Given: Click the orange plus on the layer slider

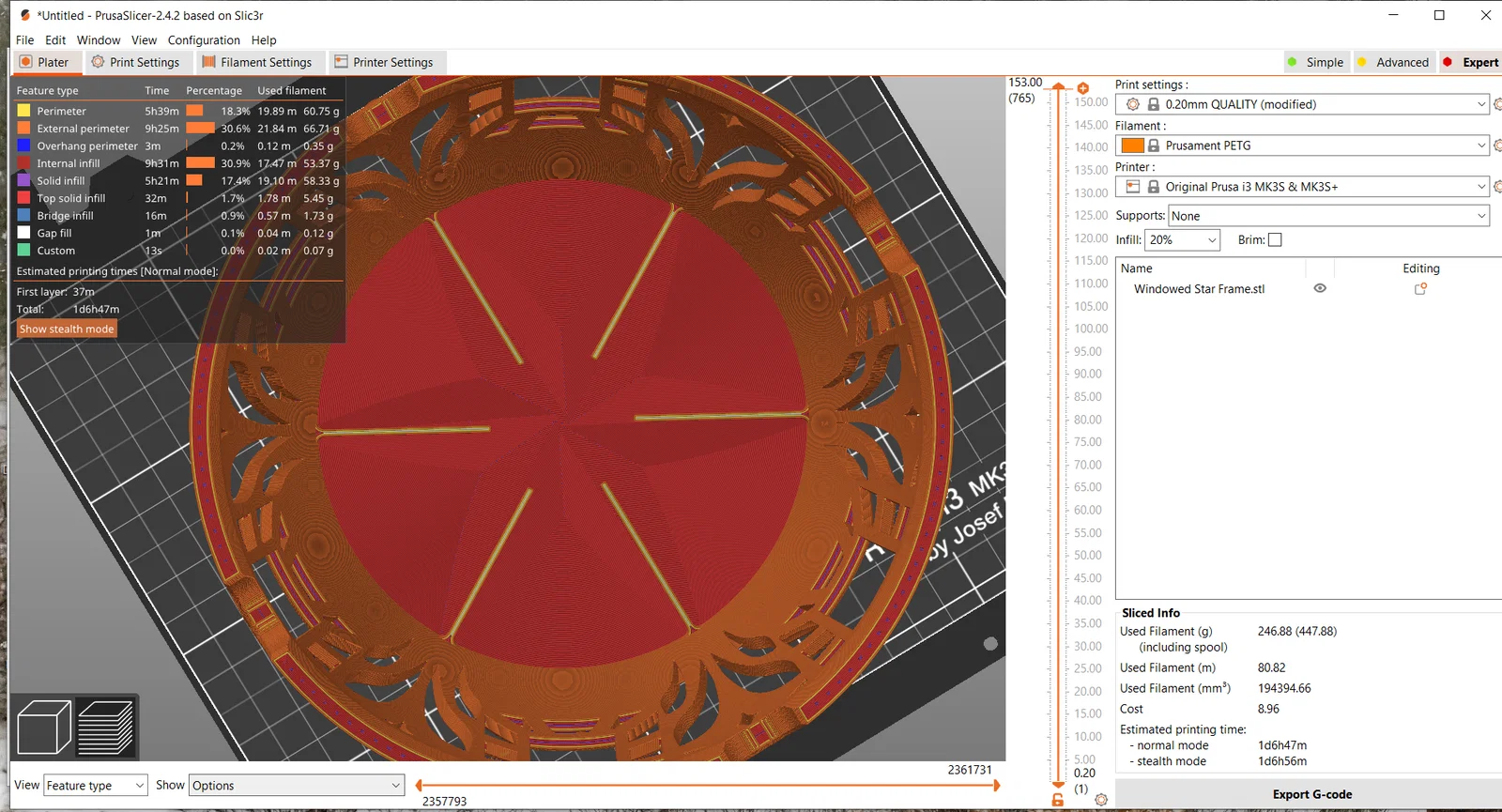Looking at the screenshot, I should click(1082, 88).
